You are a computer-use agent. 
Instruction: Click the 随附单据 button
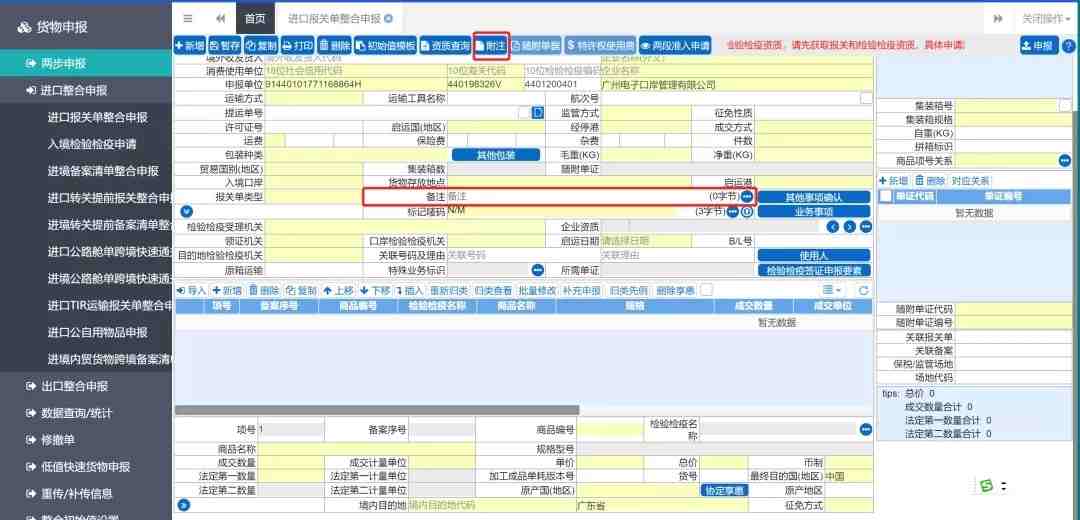[x=535, y=45]
